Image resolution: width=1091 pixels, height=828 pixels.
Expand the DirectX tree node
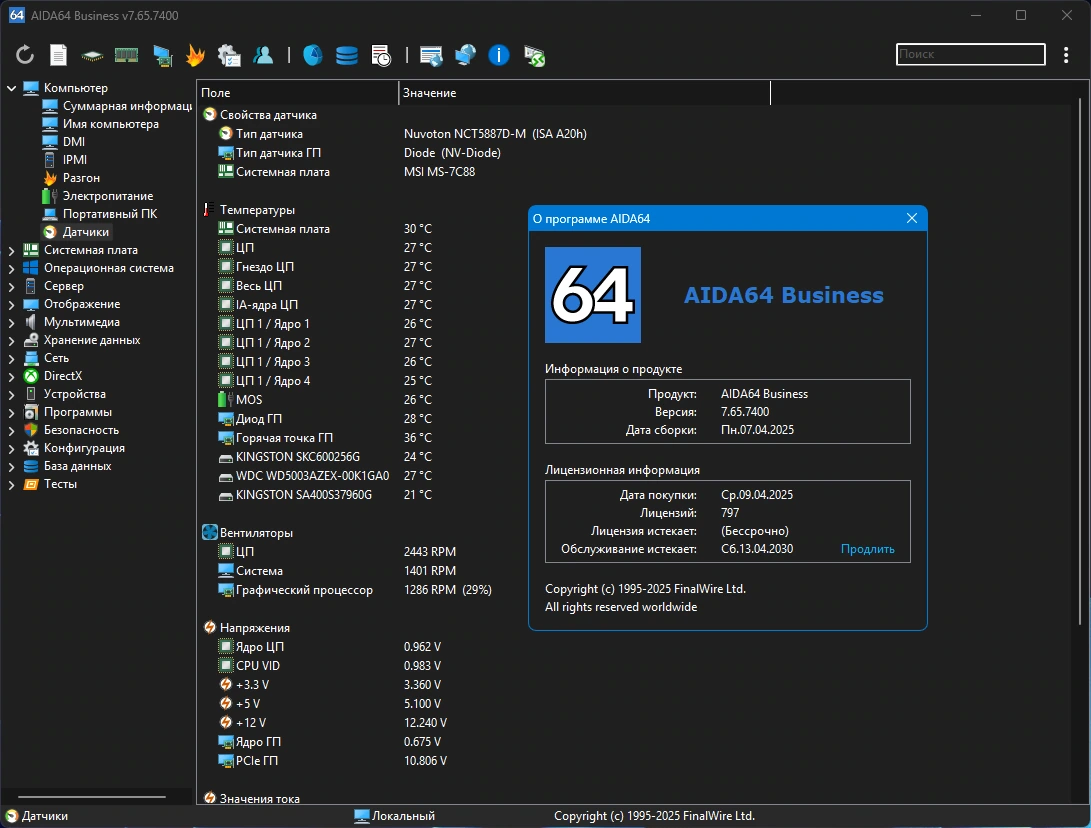click(11, 376)
